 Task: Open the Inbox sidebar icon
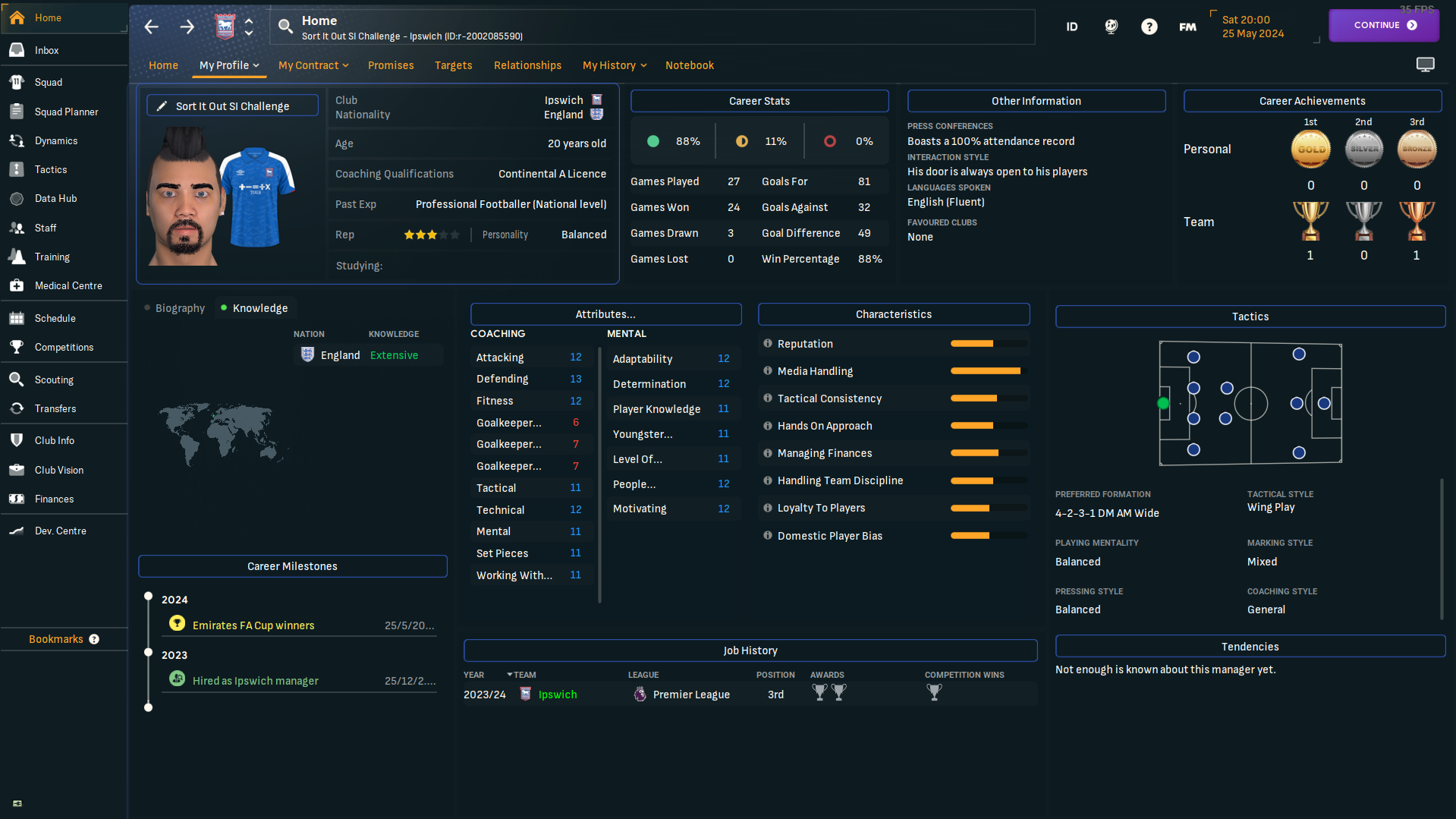[x=17, y=50]
